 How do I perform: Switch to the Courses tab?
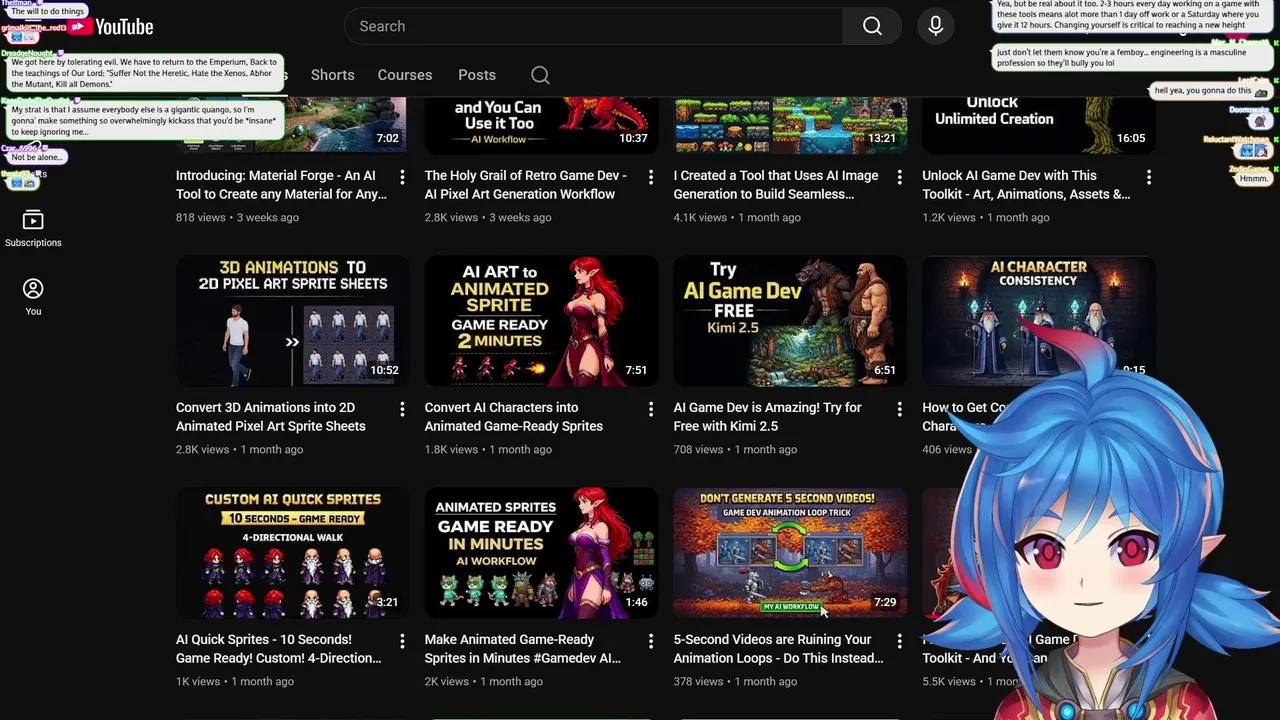405,75
